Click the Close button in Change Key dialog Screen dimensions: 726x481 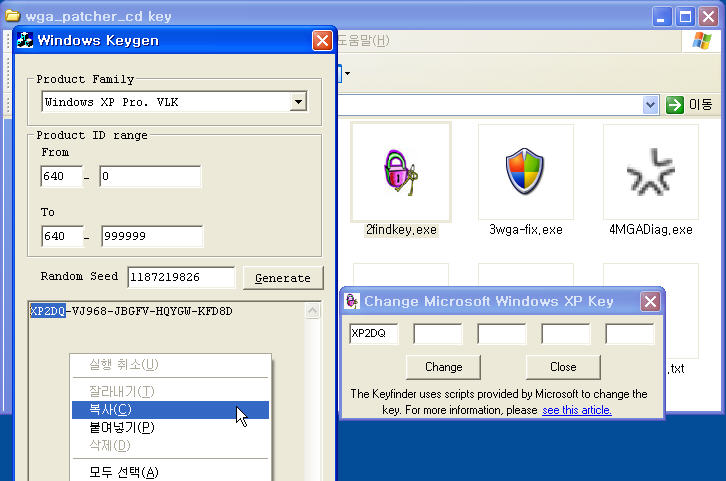pos(563,367)
